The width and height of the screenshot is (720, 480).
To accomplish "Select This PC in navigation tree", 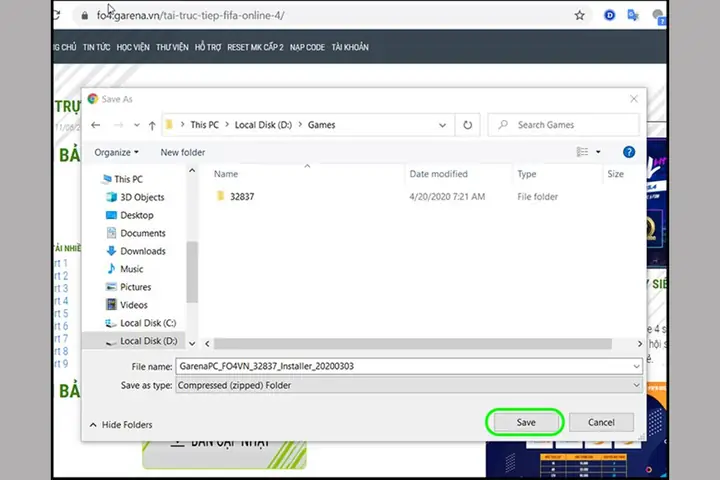I will click(x=123, y=179).
